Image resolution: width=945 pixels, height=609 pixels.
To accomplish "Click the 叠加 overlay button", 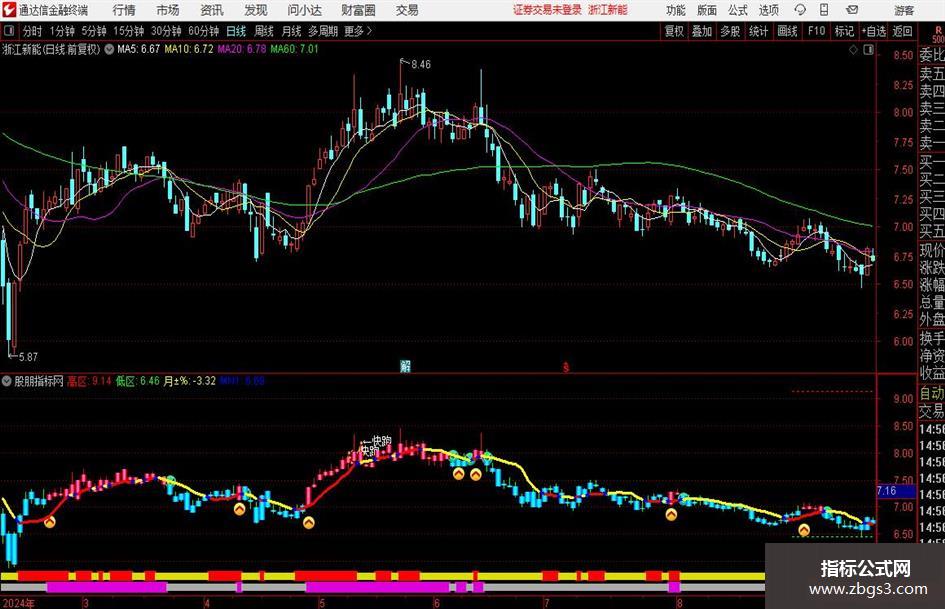I will [x=702, y=31].
